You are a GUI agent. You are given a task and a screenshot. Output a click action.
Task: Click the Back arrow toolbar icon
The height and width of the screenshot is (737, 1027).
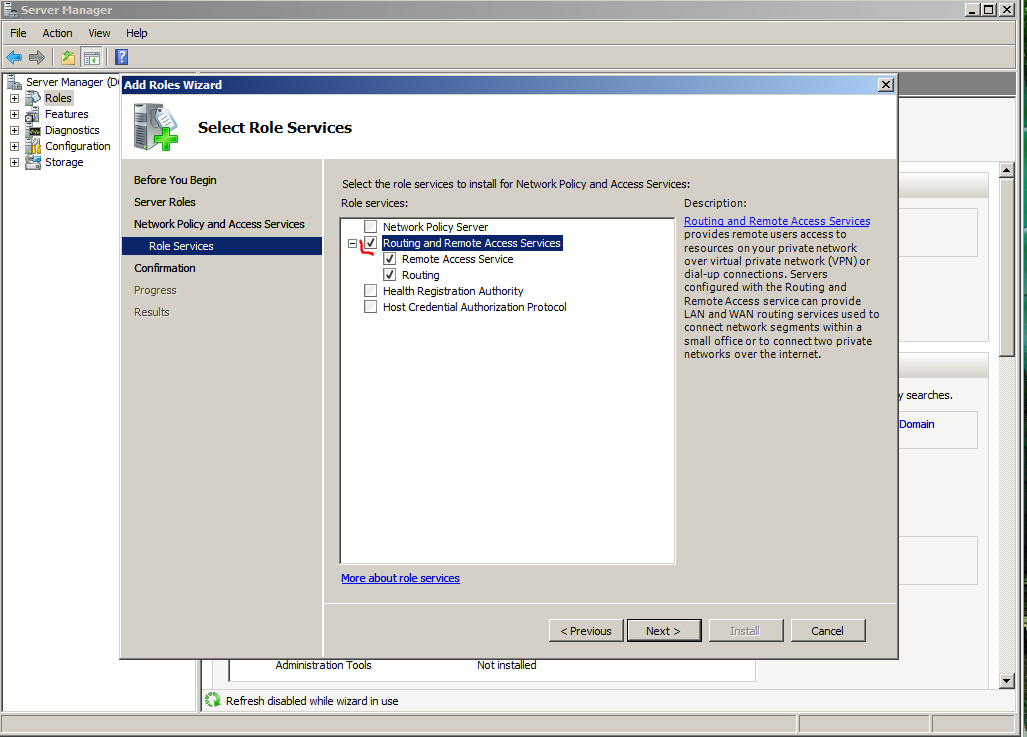14,58
